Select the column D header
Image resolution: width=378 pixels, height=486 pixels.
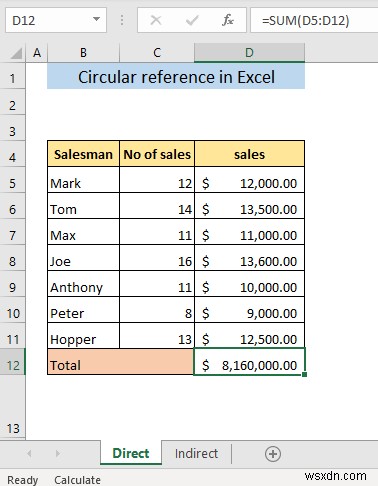(249, 53)
